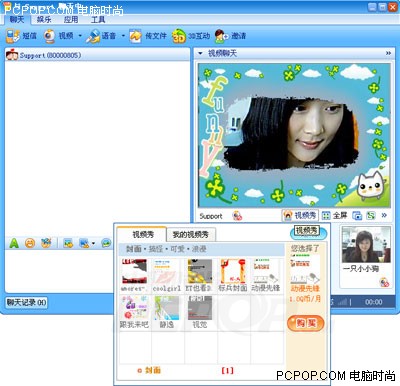The width and height of the screenshot is (400, 386).
Task: Filter frames by 浪漫 category
Action: point(199,249)
